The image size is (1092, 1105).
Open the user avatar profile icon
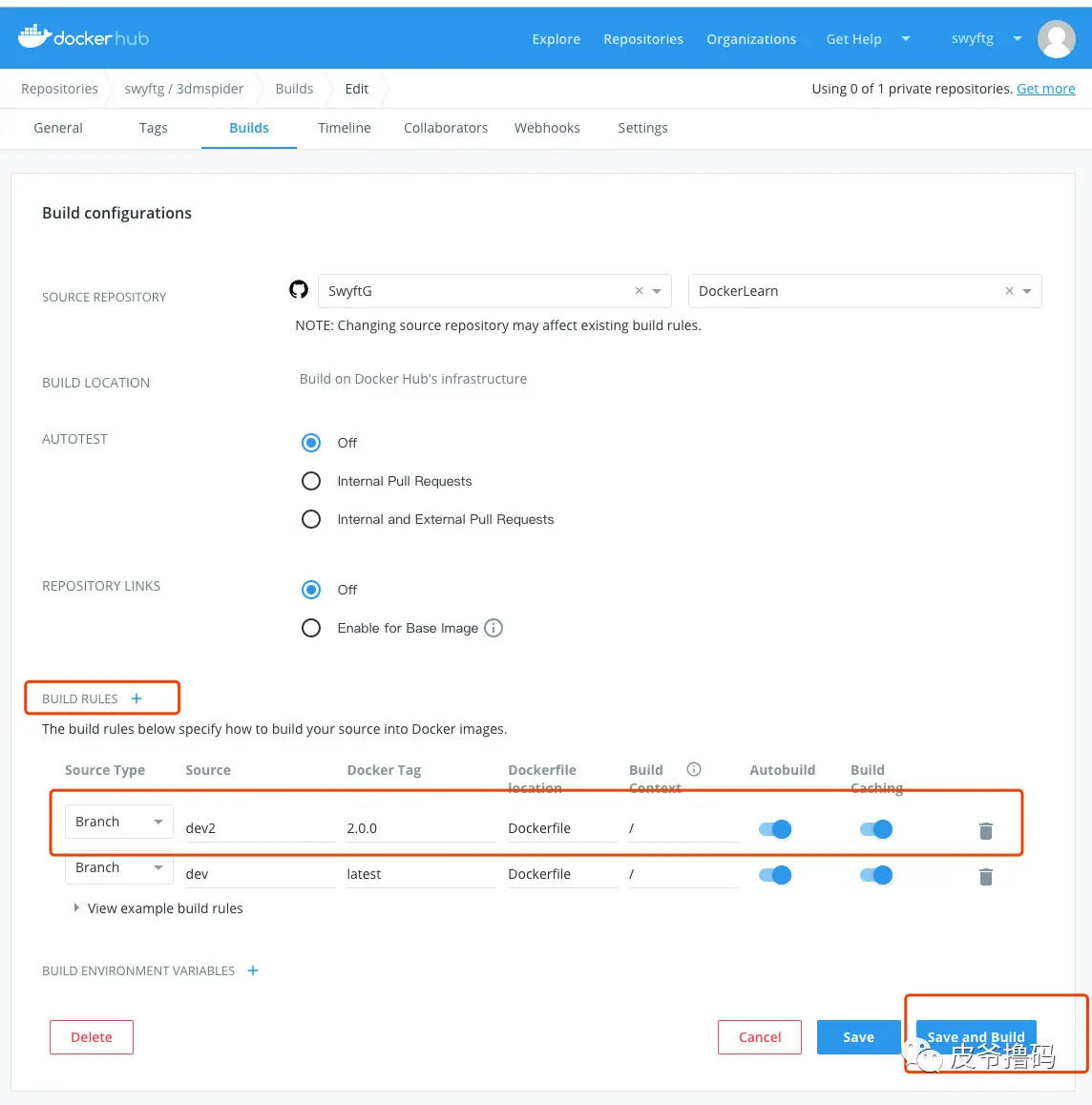(1056, 39)
